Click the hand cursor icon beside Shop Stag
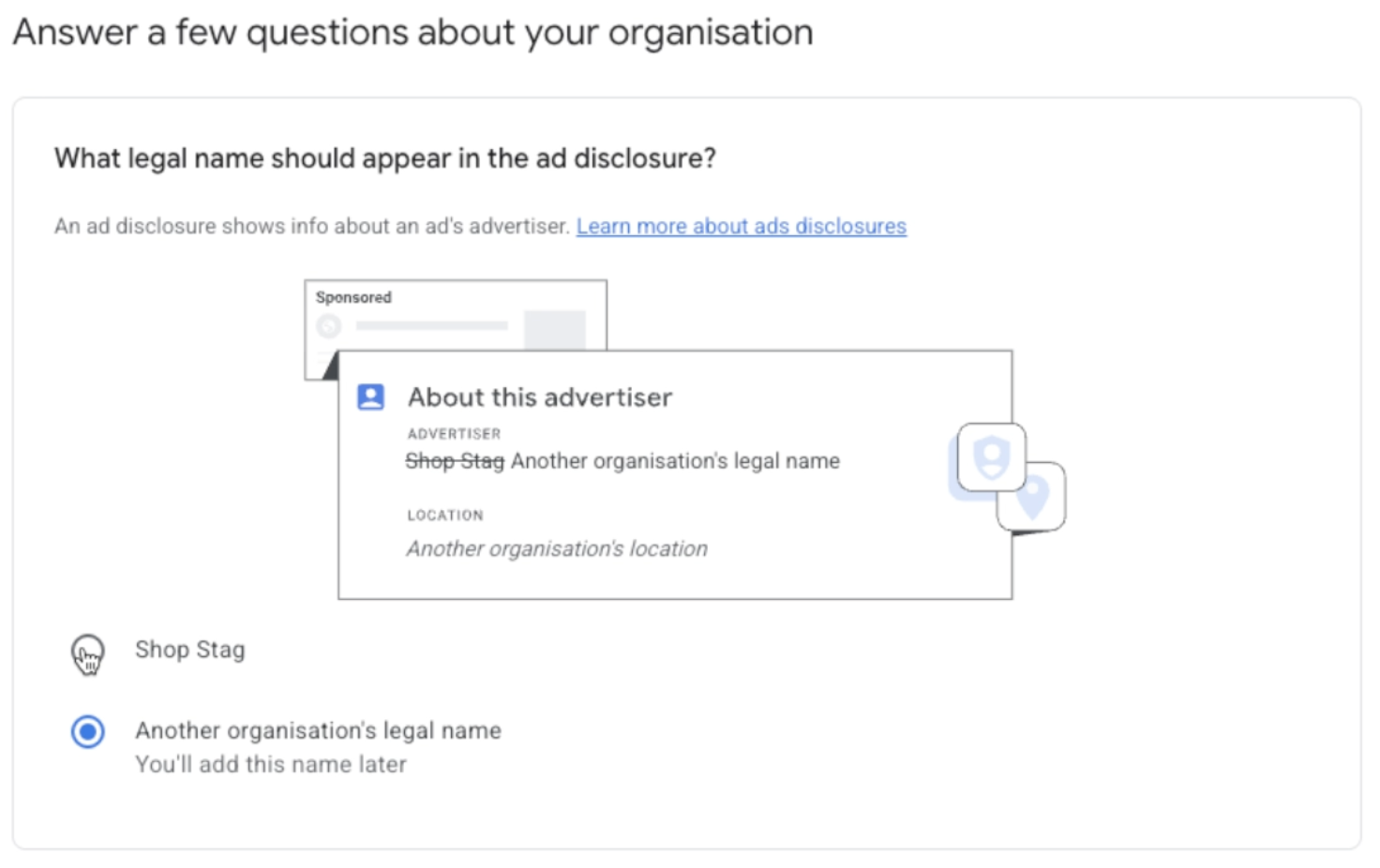This screenshot has height=868, width=1380. [87, 656]
